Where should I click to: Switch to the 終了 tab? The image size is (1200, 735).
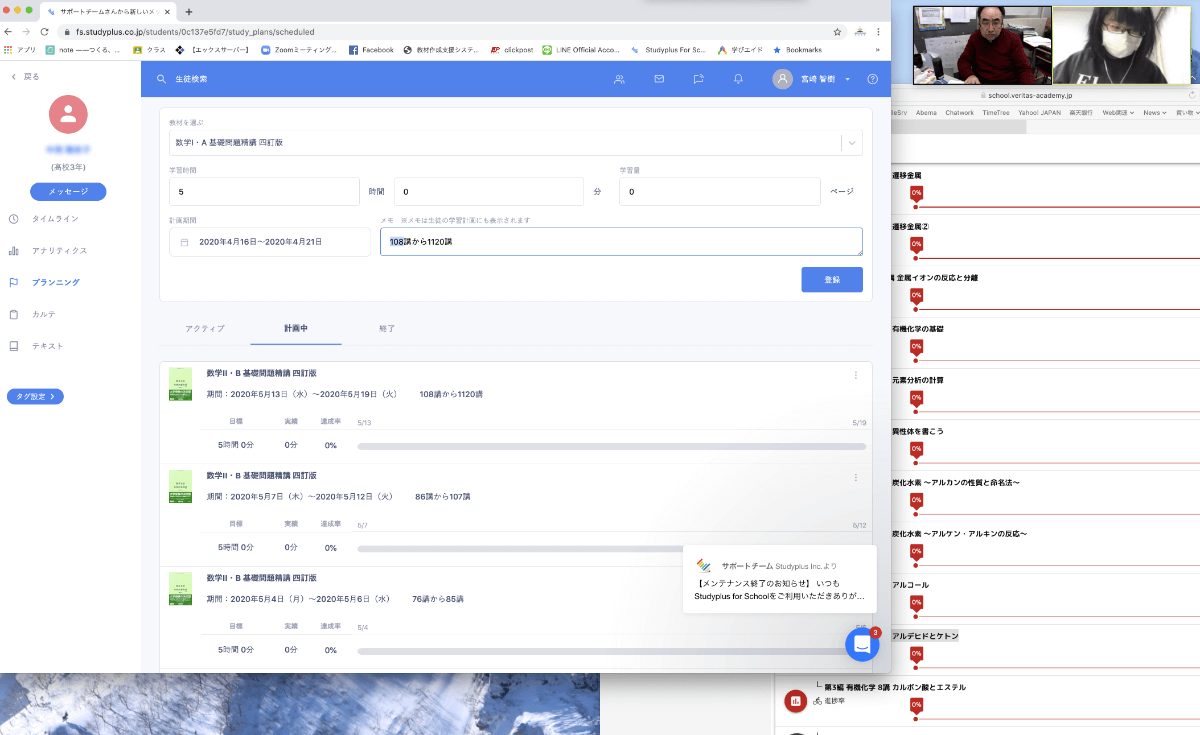(387, 328)
